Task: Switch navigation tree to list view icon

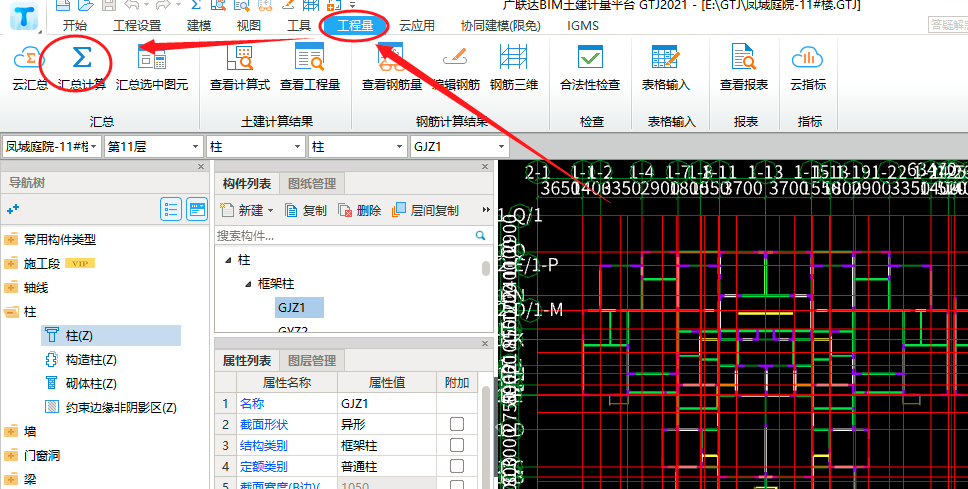Action: click(171, 210)
